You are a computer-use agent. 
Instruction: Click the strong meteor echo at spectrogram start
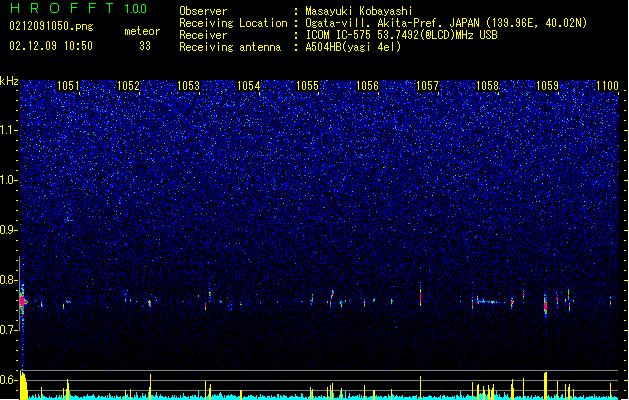click(23, 301)
